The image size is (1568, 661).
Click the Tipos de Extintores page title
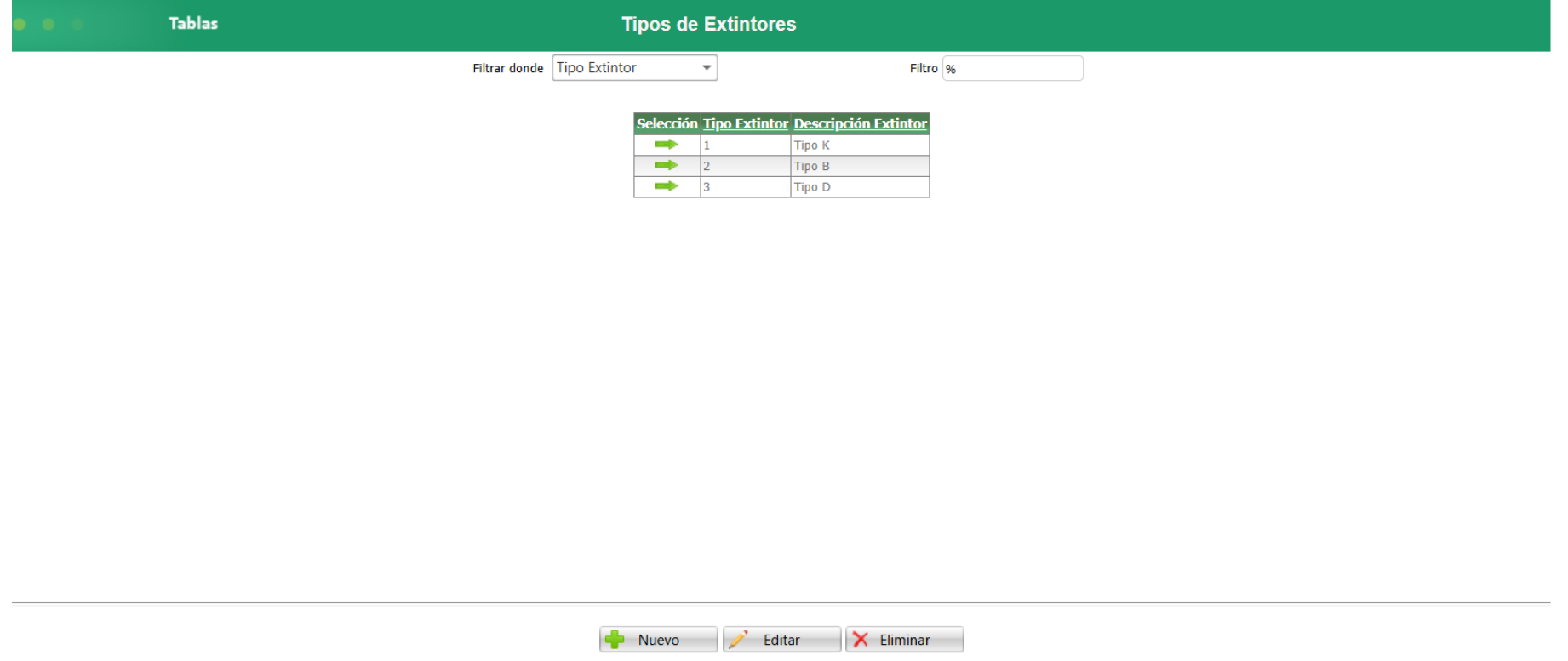click(709, 24)
